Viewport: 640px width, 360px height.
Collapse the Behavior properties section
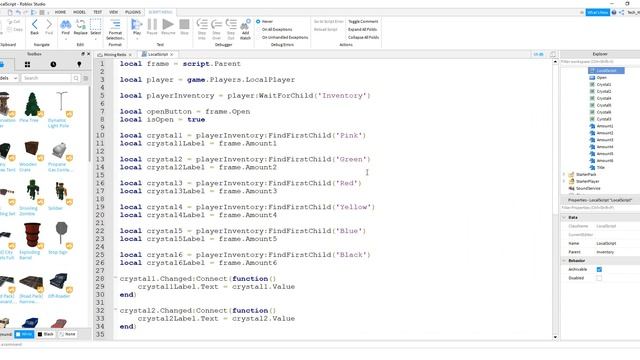pyautogui.click(x=564, y=260)
